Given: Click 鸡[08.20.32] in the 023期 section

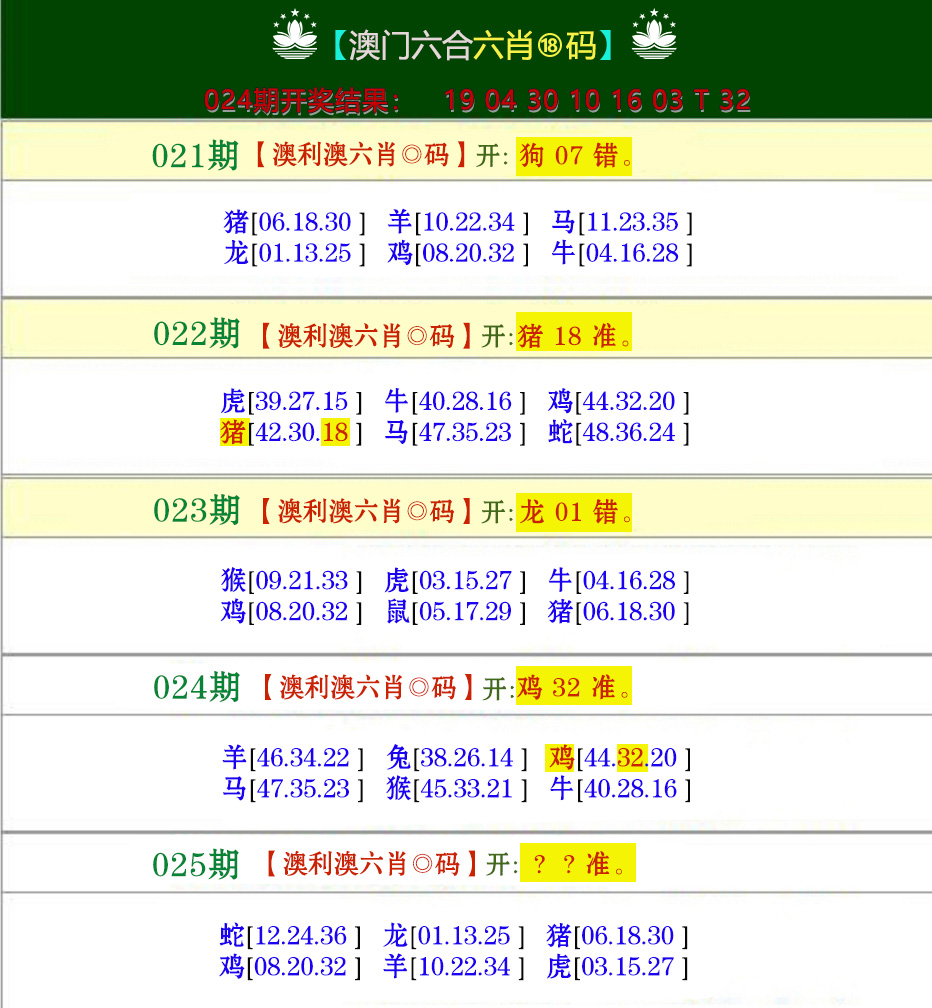Looking at the screenshot, I should (x=291, y=612).
